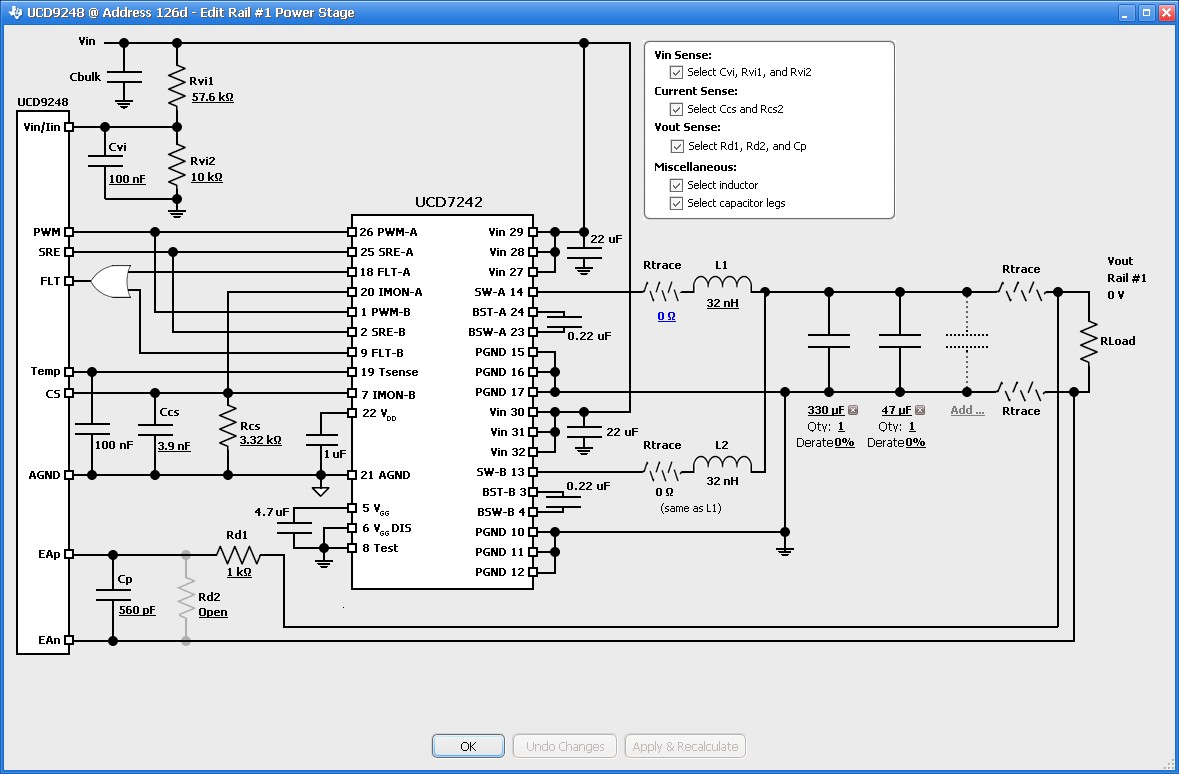Edit Qty value of 47 µF capacitor
1179x774 pixels.
[912, 426]
